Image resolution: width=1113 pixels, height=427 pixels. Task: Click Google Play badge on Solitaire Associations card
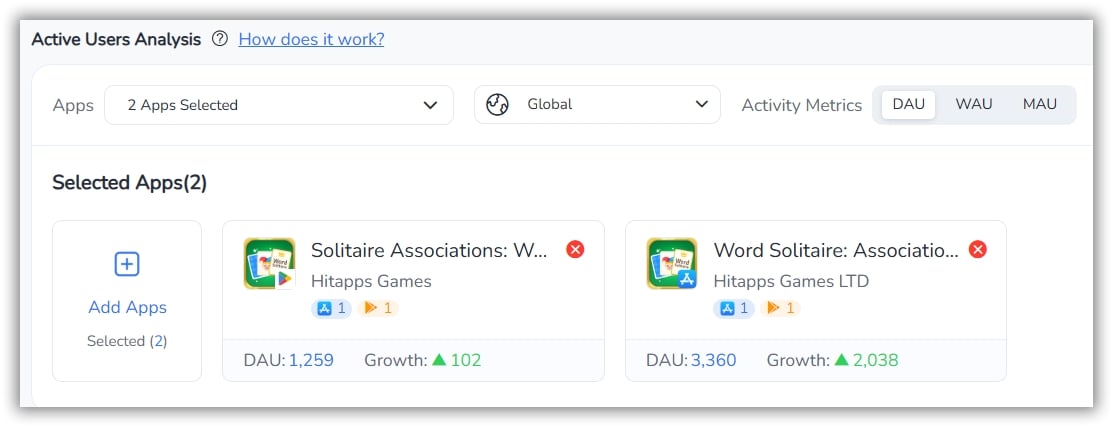click(378, 308)
